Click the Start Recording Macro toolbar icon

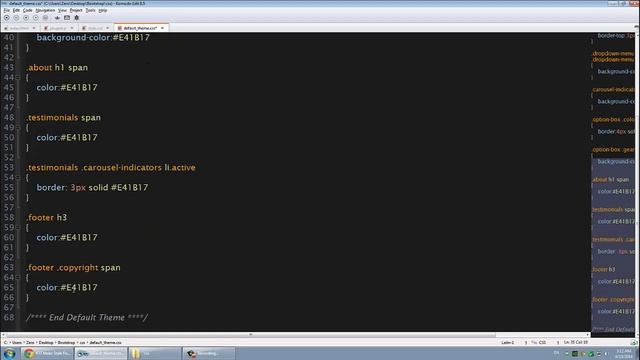7,18
